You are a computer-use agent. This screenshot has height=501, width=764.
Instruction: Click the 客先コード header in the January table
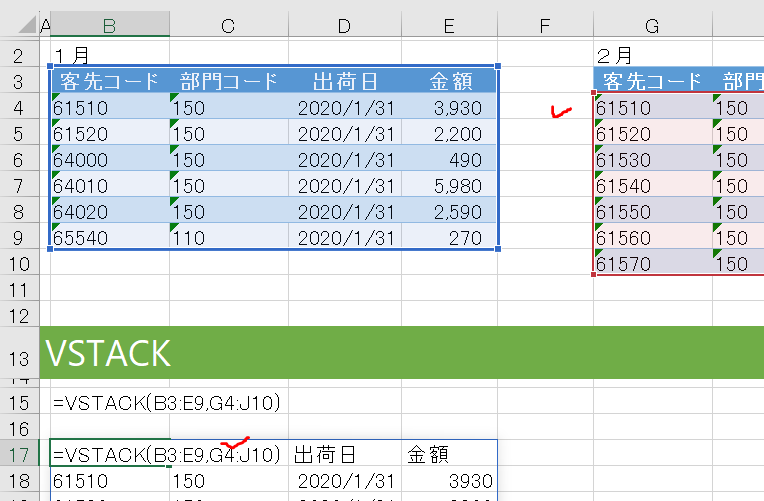point(109,81)
